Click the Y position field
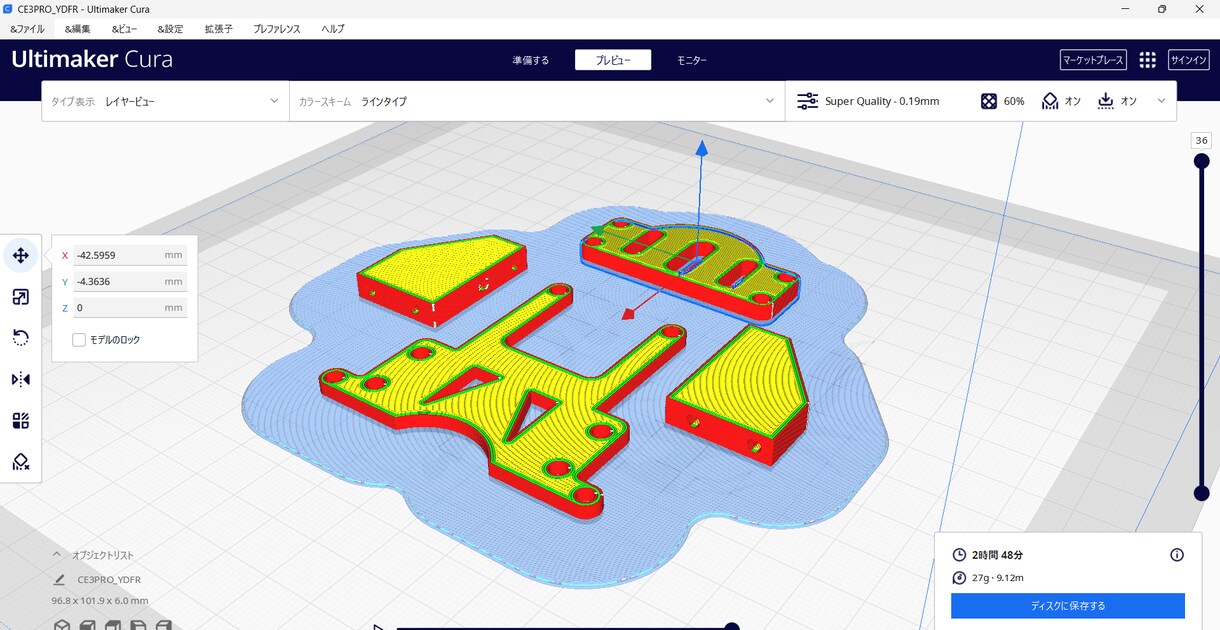 pos(130,282)
